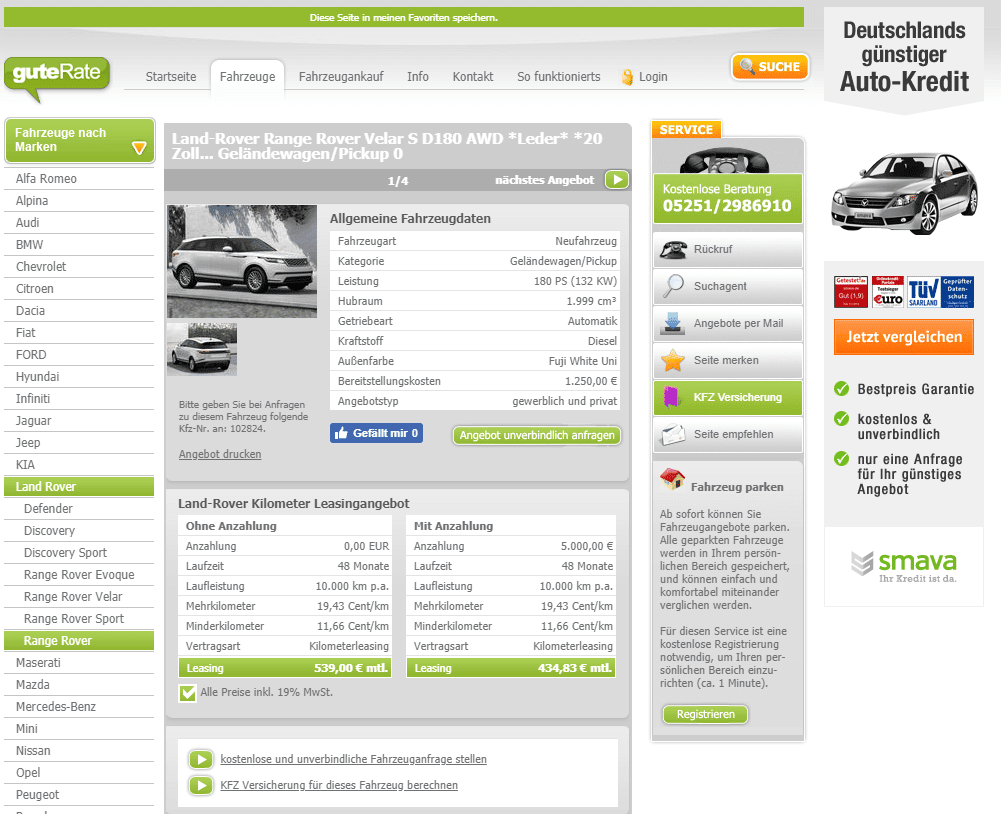Click the old telephone image above Kostenlose Beratung
Viewport: 1001px width, 814px height.
pyautogui.click(x=727, y=160)
